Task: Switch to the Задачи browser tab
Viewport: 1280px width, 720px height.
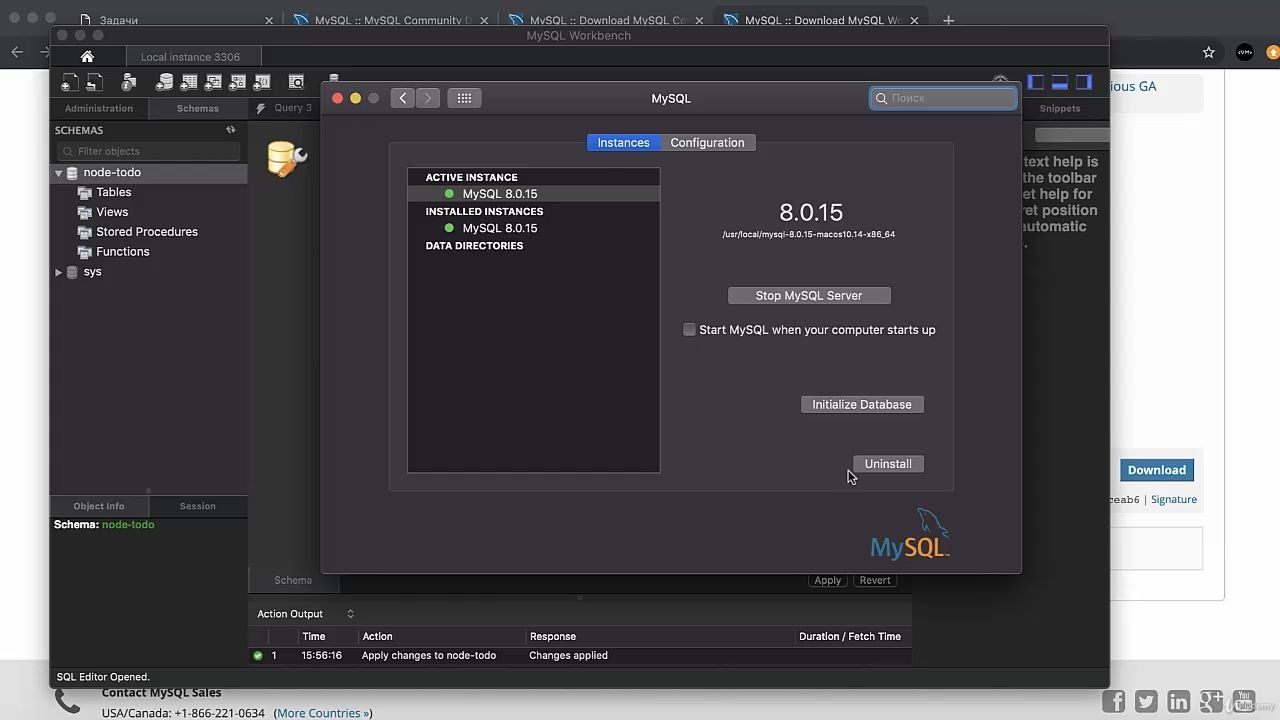Action: click(176, 20)
